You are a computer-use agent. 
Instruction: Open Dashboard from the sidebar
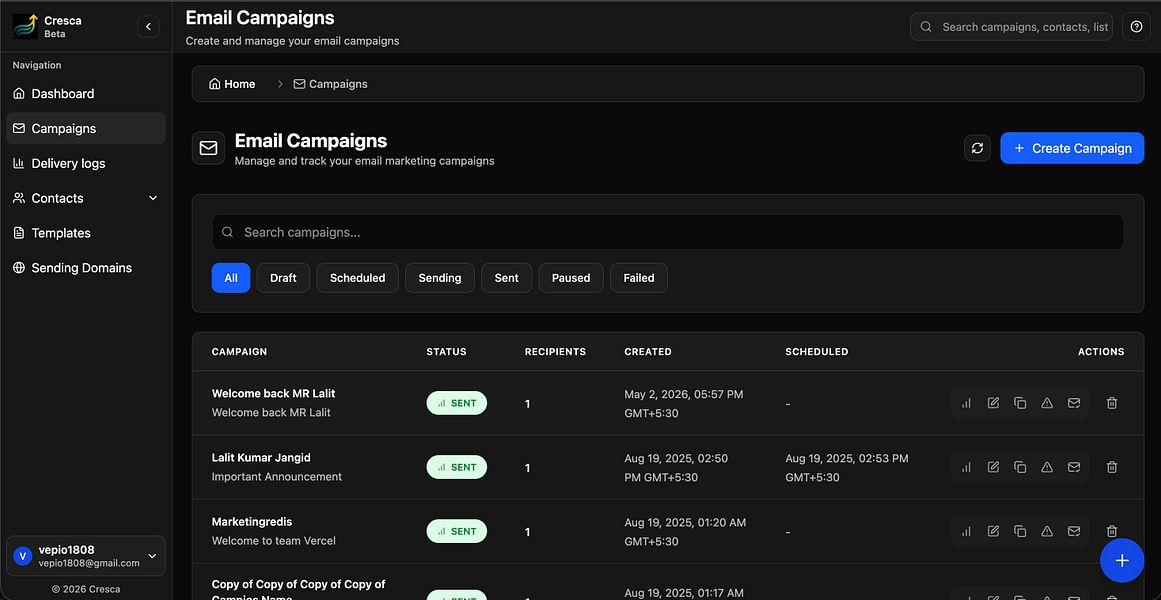click(x=86, y=93)
